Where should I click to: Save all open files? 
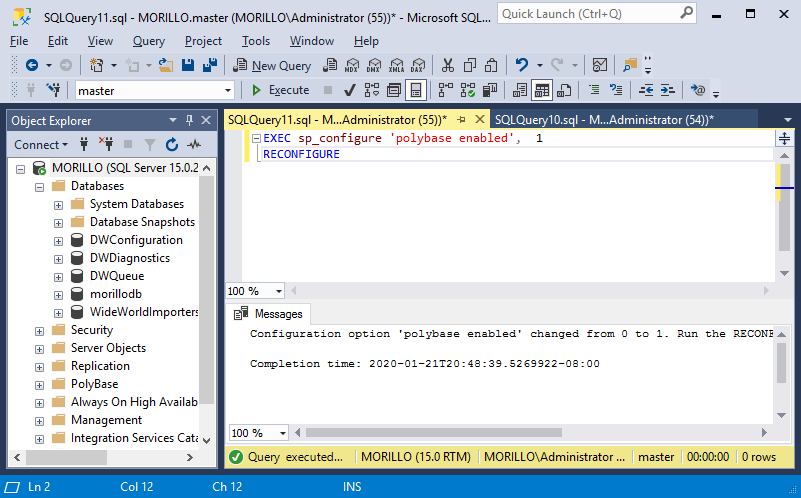[x=210, y=65]
